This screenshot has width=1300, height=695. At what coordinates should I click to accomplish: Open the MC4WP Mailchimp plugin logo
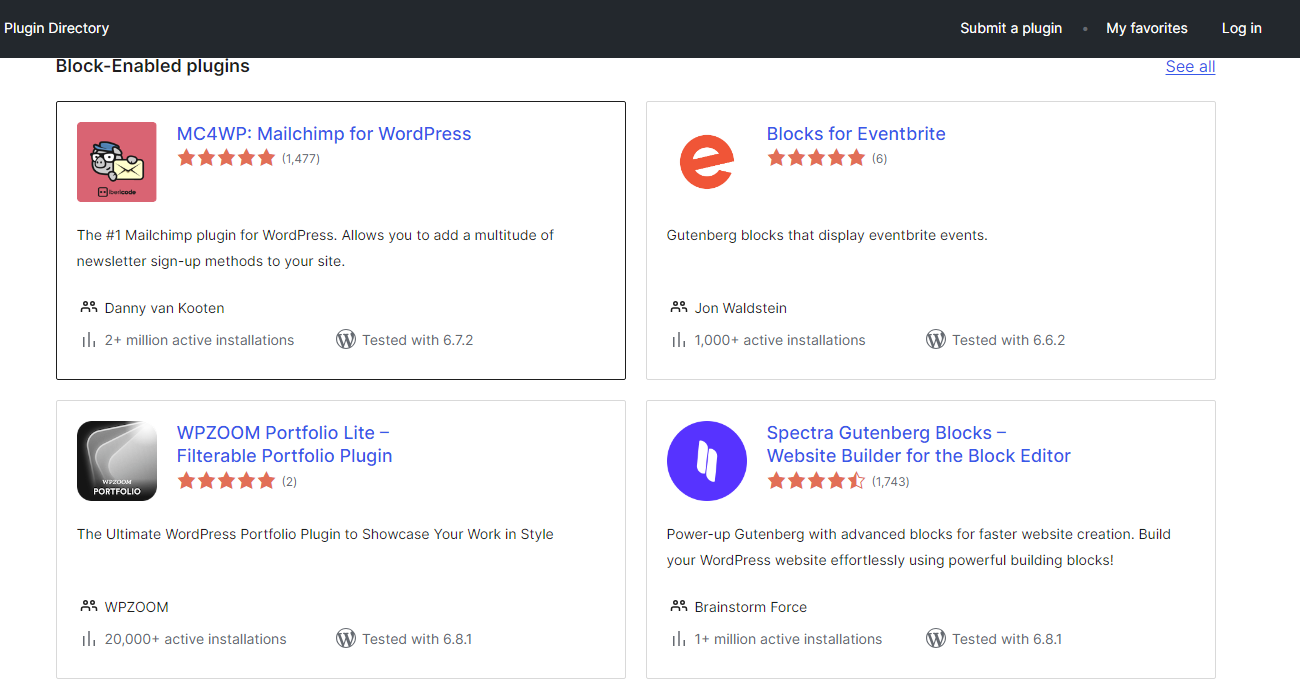[117, 162]
